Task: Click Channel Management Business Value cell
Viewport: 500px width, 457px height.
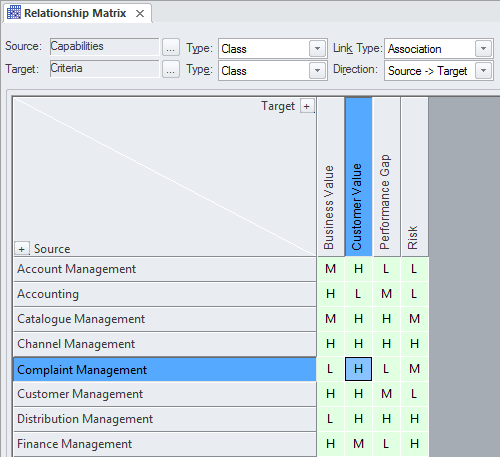Action: [331, 344]
